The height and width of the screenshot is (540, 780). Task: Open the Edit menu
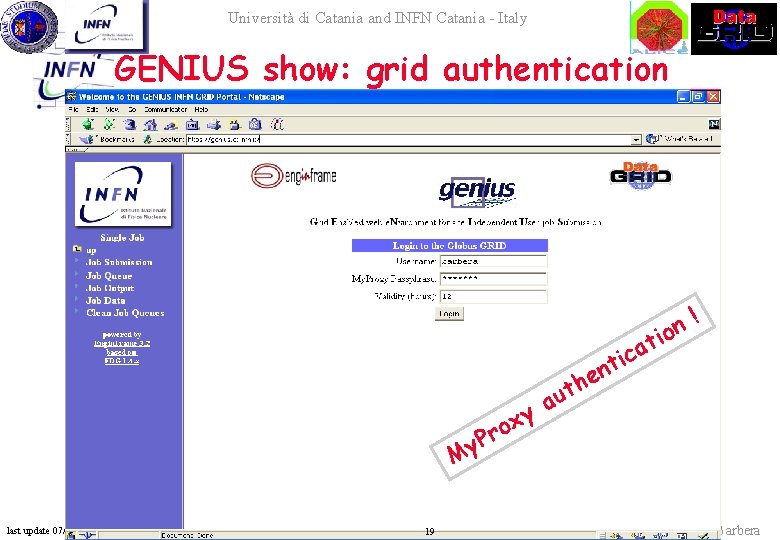92,109
